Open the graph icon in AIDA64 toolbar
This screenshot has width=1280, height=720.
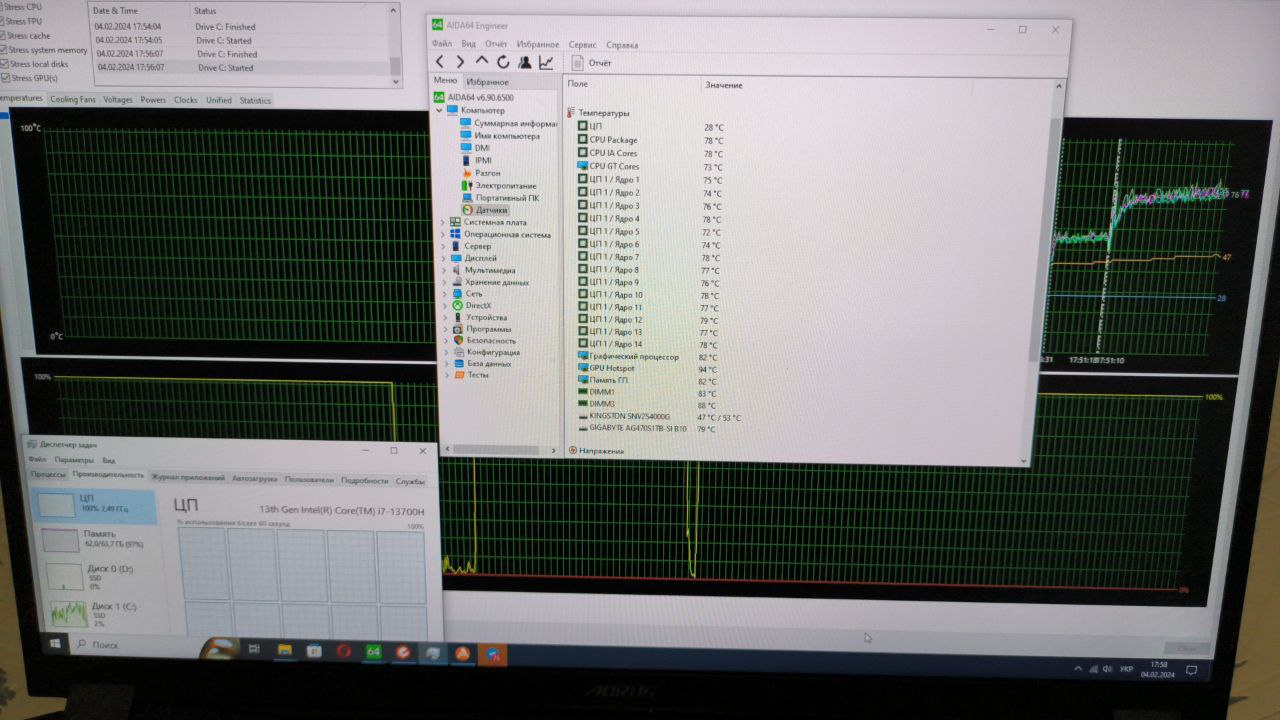pos(546,62)
